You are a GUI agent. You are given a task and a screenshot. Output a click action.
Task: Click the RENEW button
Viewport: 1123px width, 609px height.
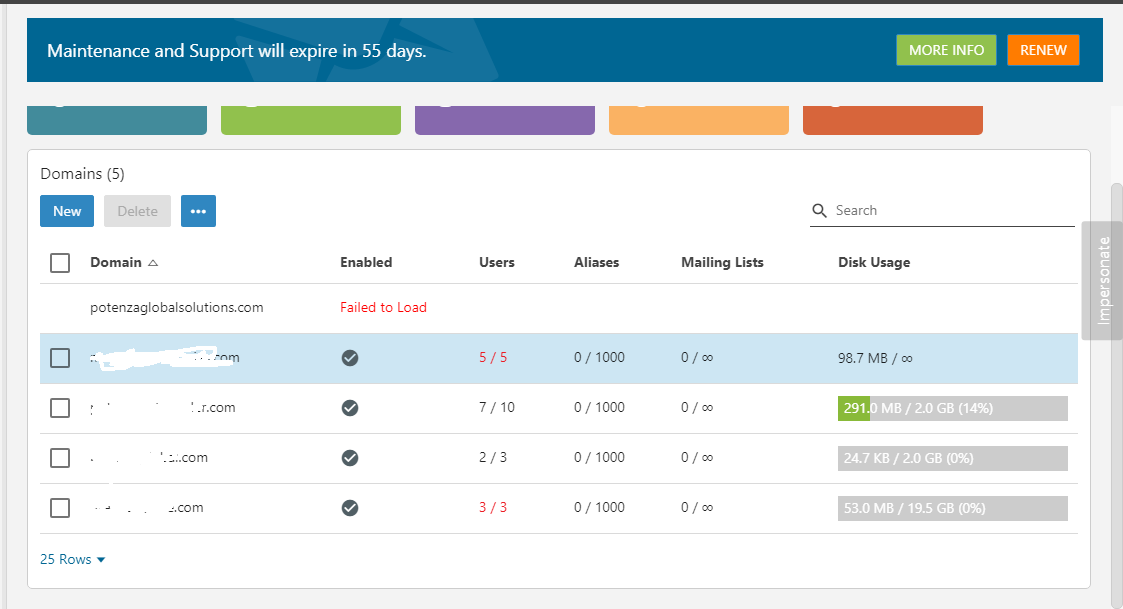click(1043, 50)
